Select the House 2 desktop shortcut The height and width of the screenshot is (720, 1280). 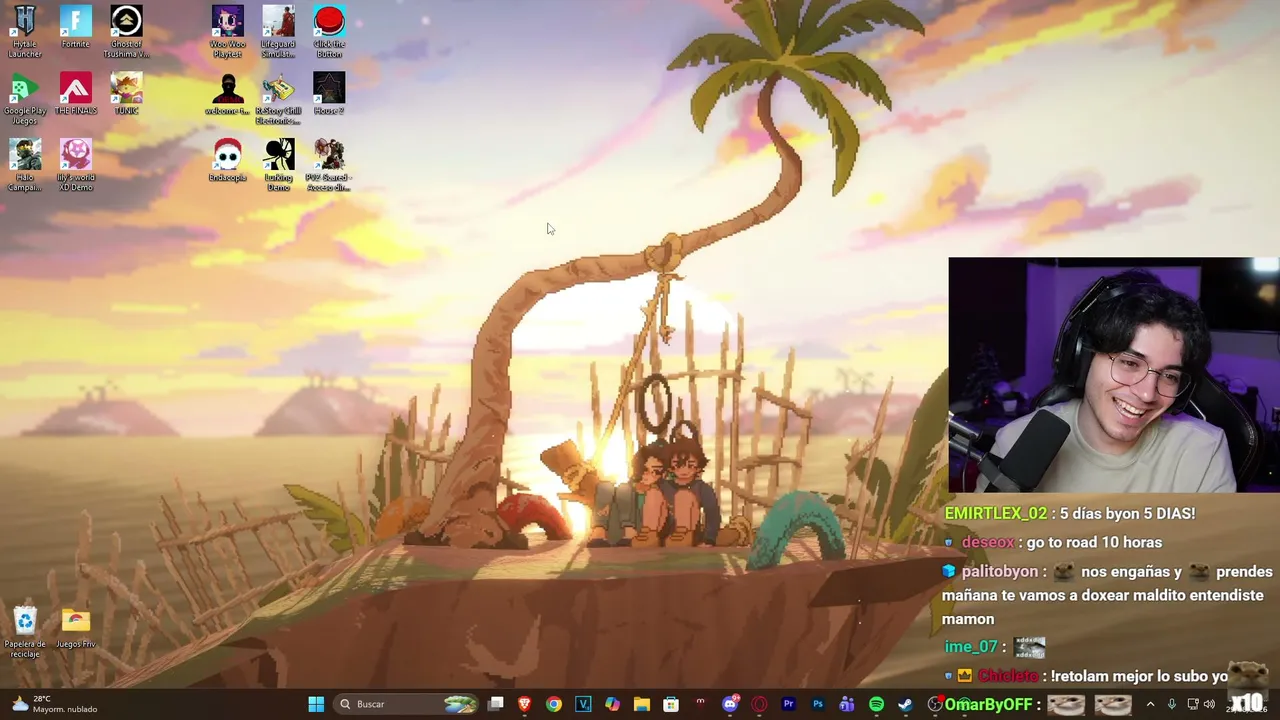tap(329, 94)
